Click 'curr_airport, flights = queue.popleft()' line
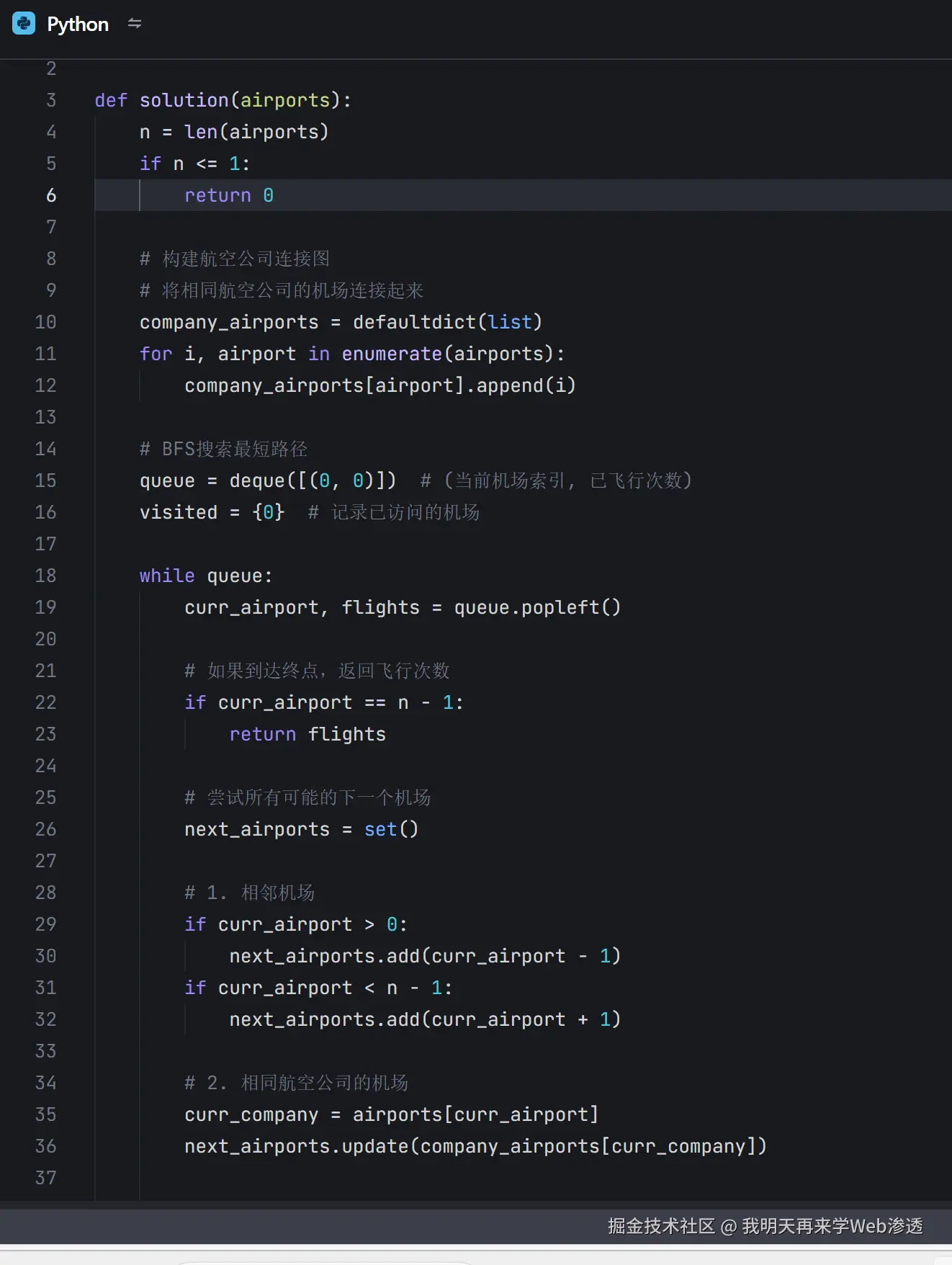 [x=403, y=607]
